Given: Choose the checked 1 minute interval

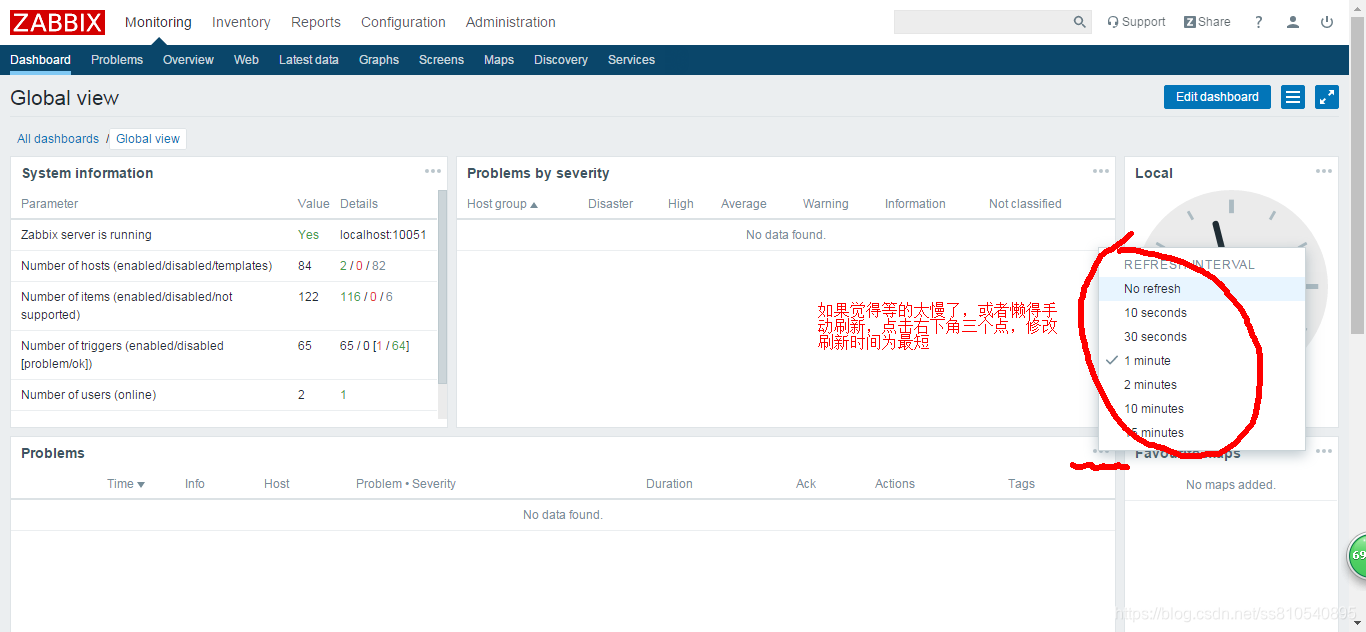Looking at the screenshot, I should [1202, 361].
